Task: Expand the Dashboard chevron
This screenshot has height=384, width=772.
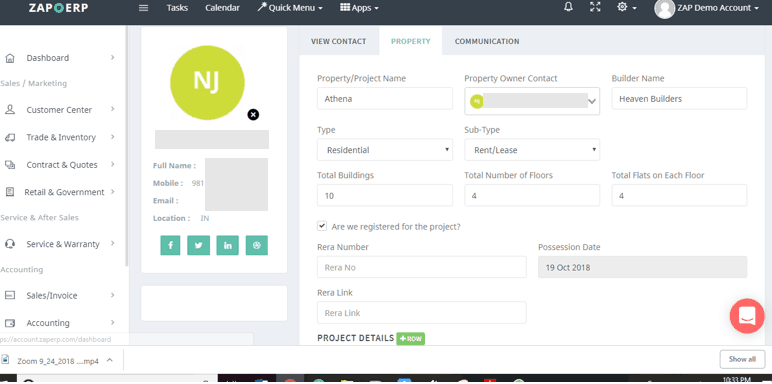Action: [x=112, y=58]
